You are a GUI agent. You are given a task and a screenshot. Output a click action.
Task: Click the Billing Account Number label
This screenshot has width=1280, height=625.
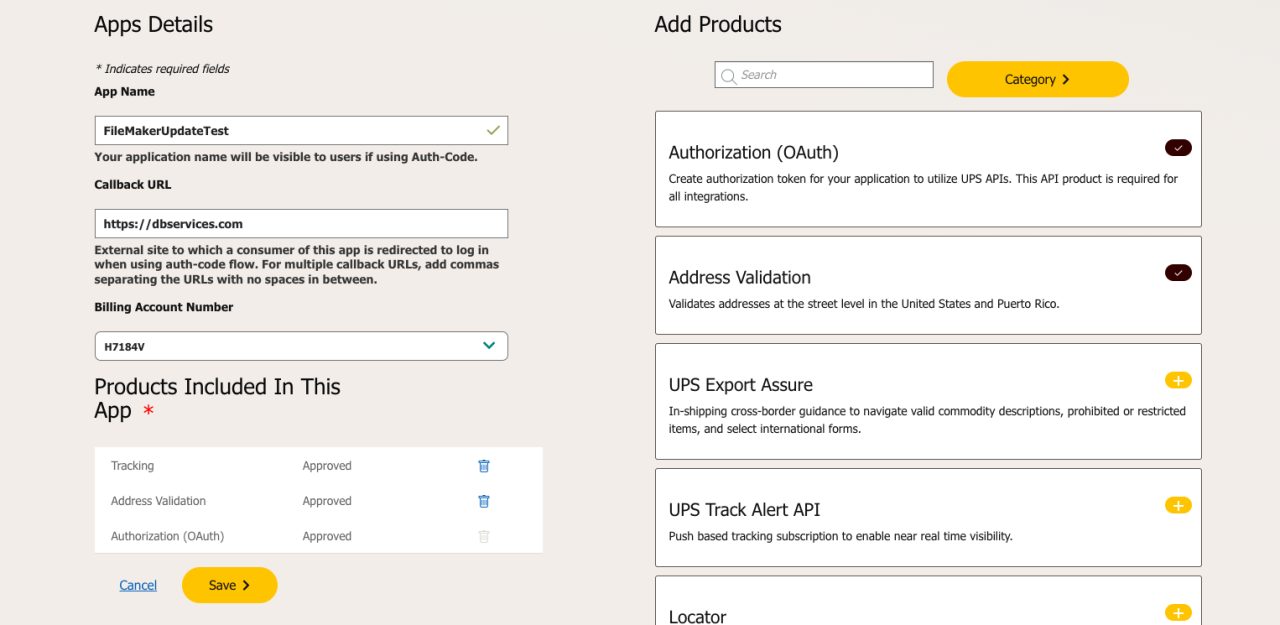pos(164,307)
